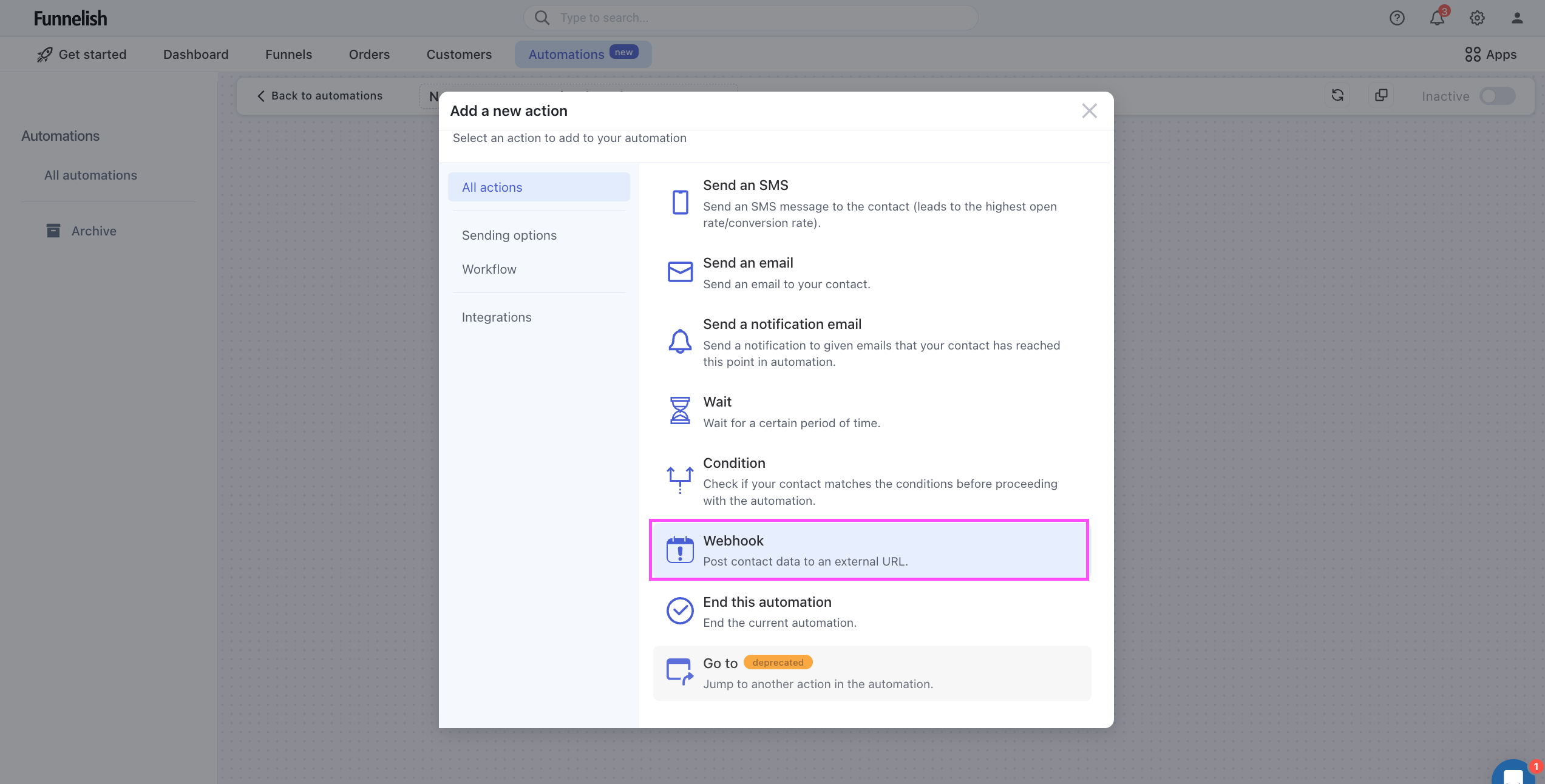
Task: Go back via Back to automations chevron
Action: point(261,96)
